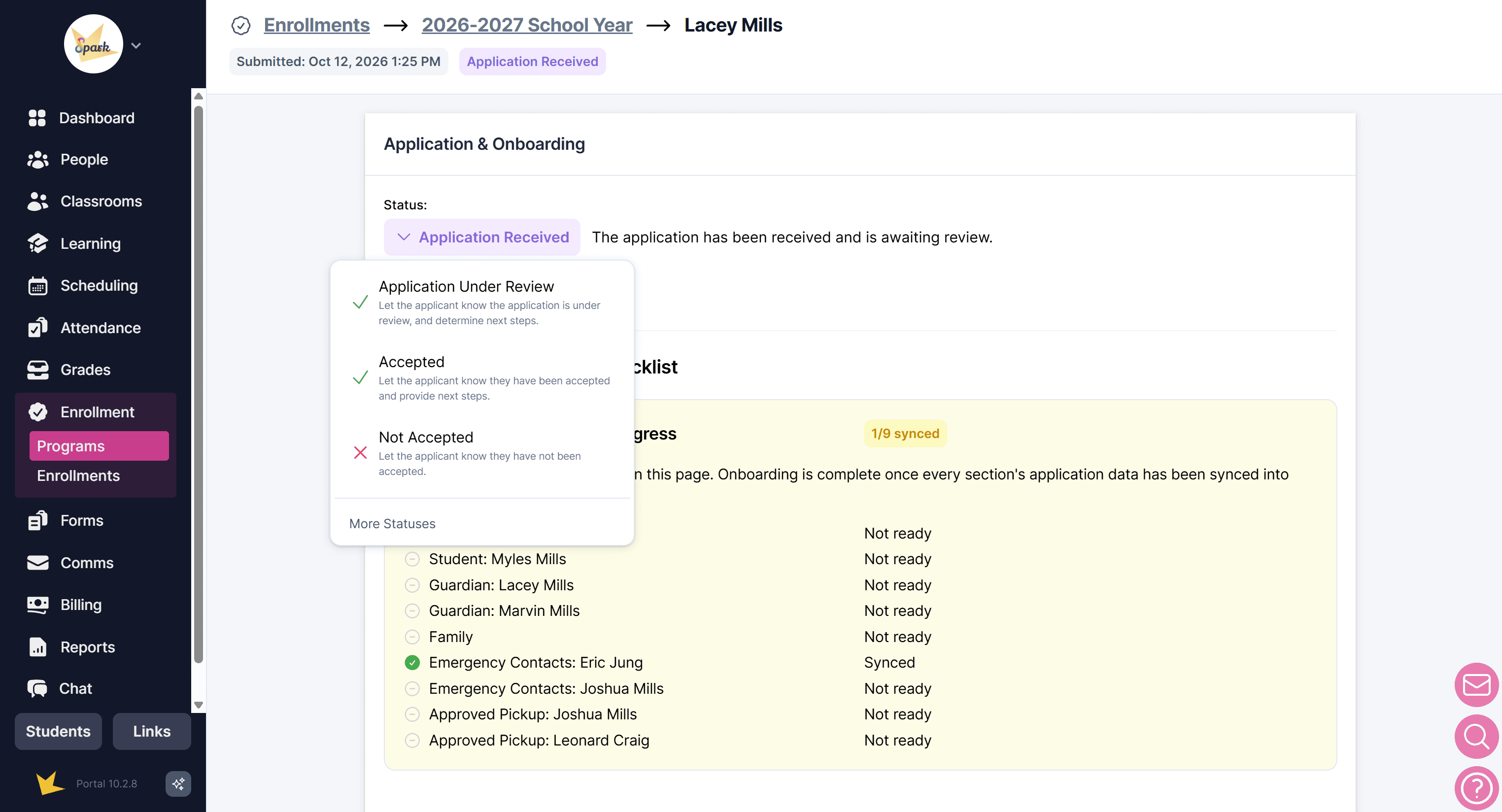Open the Reports chart icon
The image size is (1502, 812).
(x=38, y=646)
